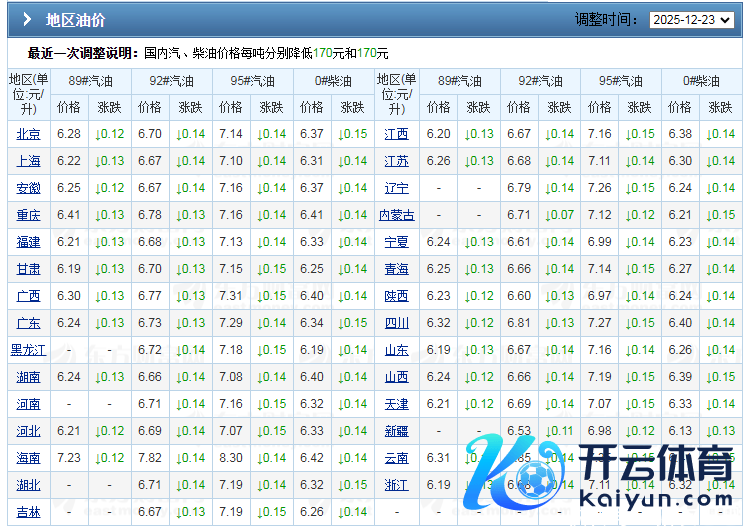Open the 四川 region link
748x532 pixels.
click(x=397, y=323)
